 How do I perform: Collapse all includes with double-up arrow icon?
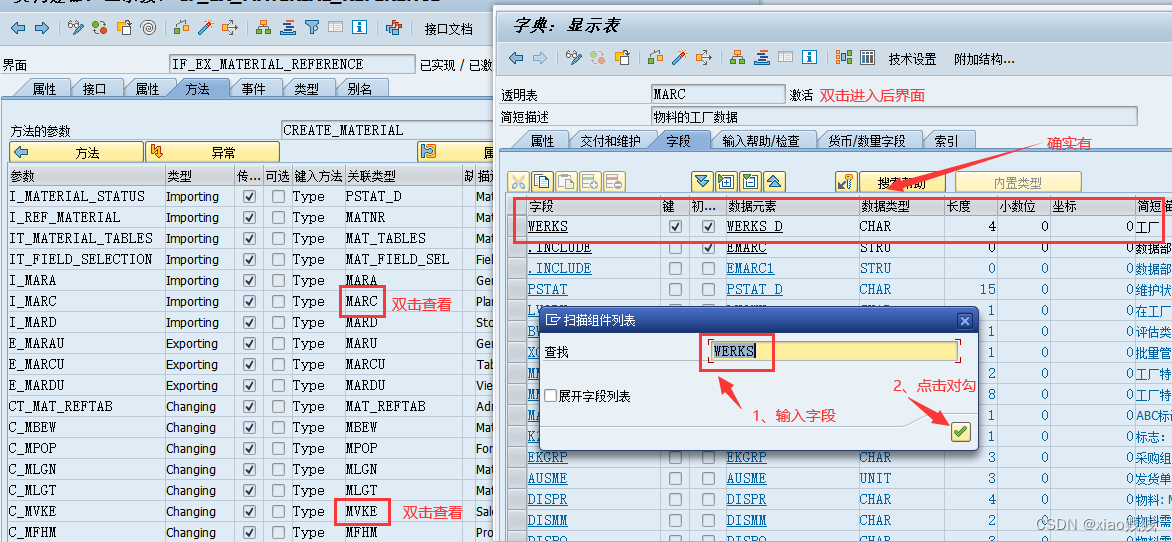774,182
